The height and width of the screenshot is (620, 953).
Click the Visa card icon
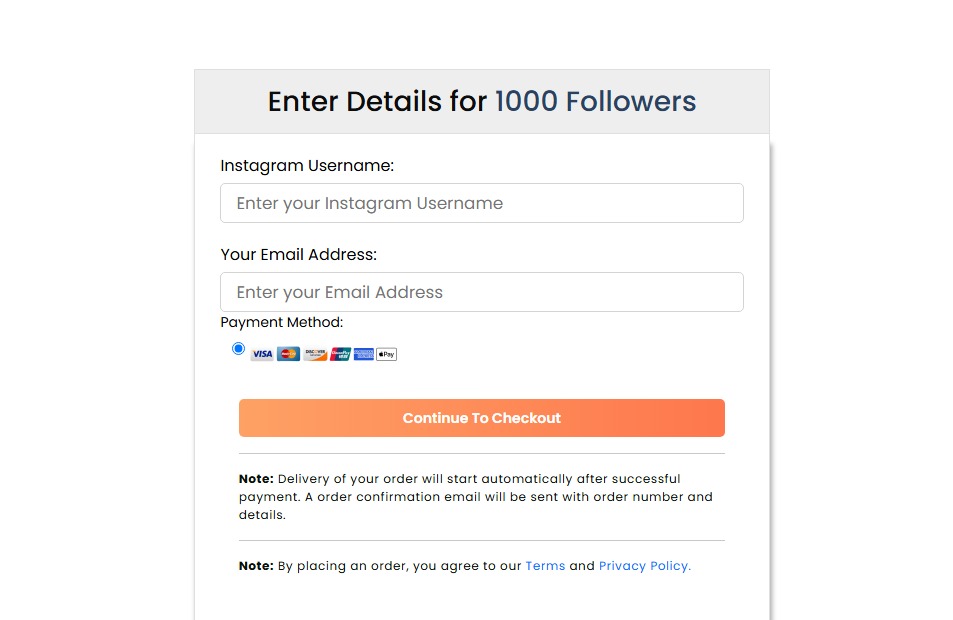pyautogui.click(x=262, y=354)
